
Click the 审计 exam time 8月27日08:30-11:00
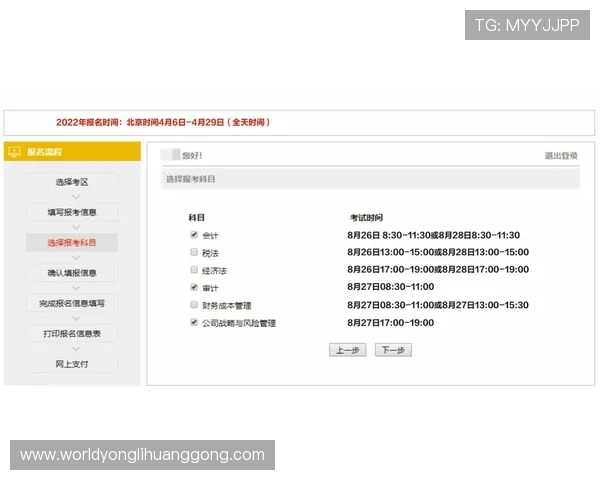(391, 287)
